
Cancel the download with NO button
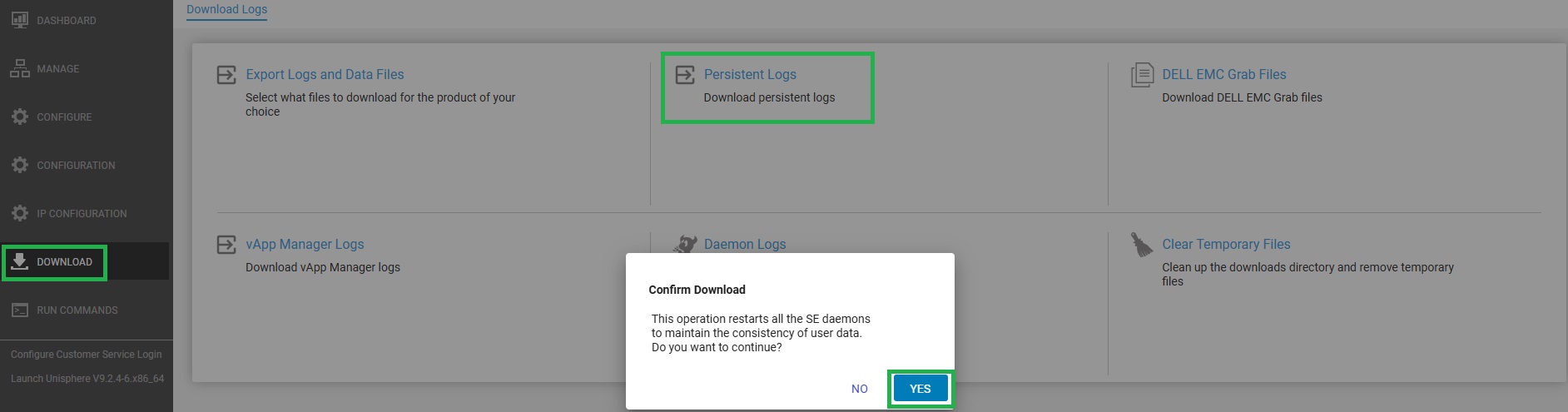[860, 389]
